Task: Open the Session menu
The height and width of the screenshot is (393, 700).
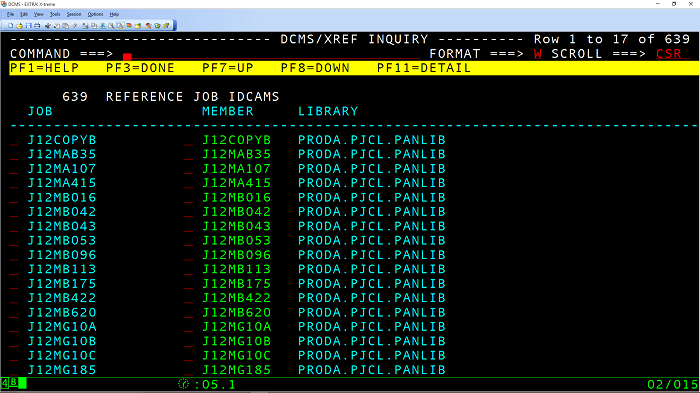Action: pyautogui.click(x=74, y=14)
